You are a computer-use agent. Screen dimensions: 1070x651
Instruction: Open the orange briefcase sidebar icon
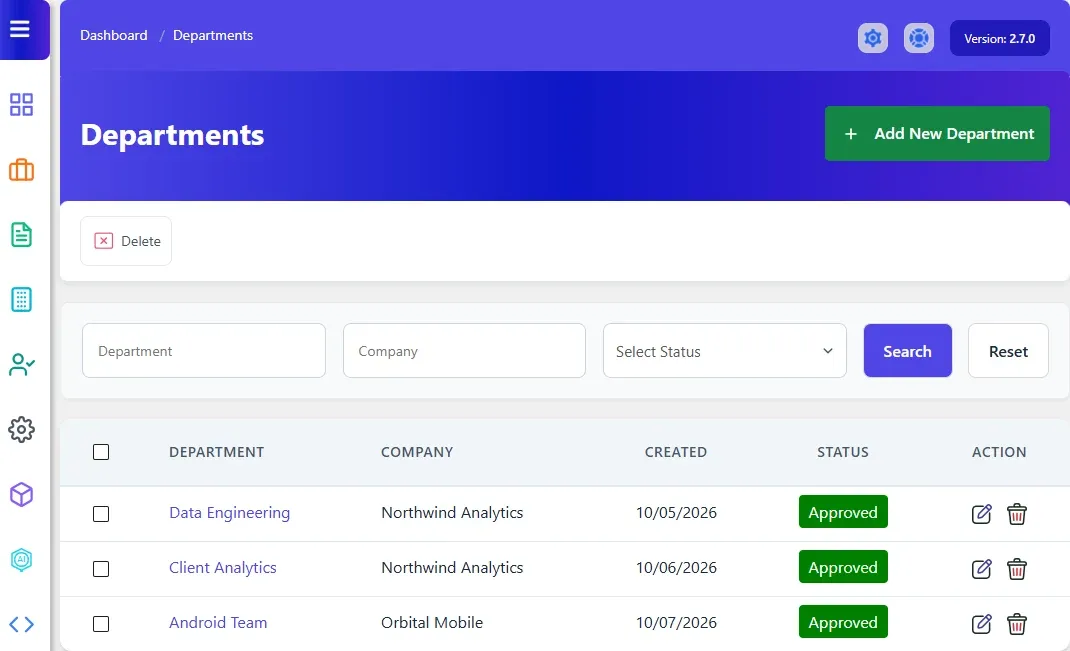[x=21, y=170]
